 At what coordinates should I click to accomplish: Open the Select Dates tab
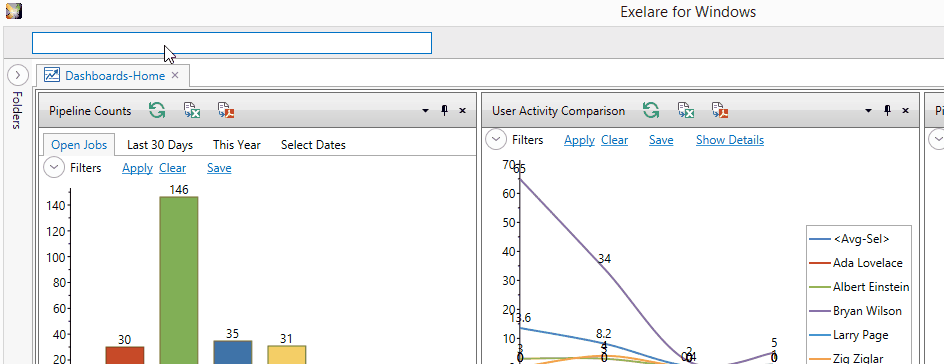point(313,145)
